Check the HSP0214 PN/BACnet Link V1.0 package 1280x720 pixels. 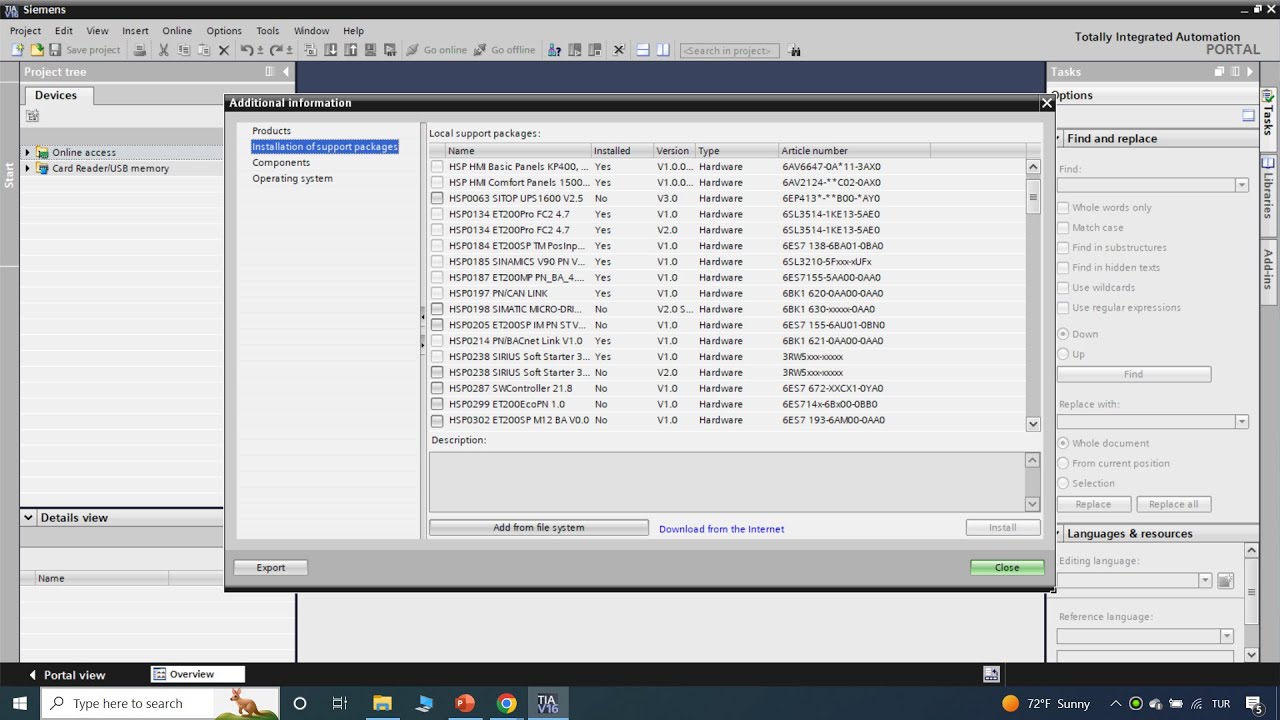pyautogui.click(x=437, y=341)
